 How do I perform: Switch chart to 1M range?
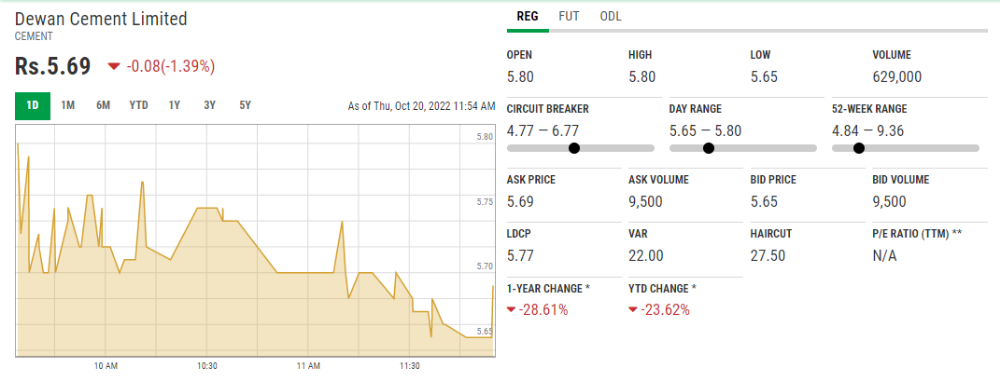pyautogui.click(x=68, y=106)
